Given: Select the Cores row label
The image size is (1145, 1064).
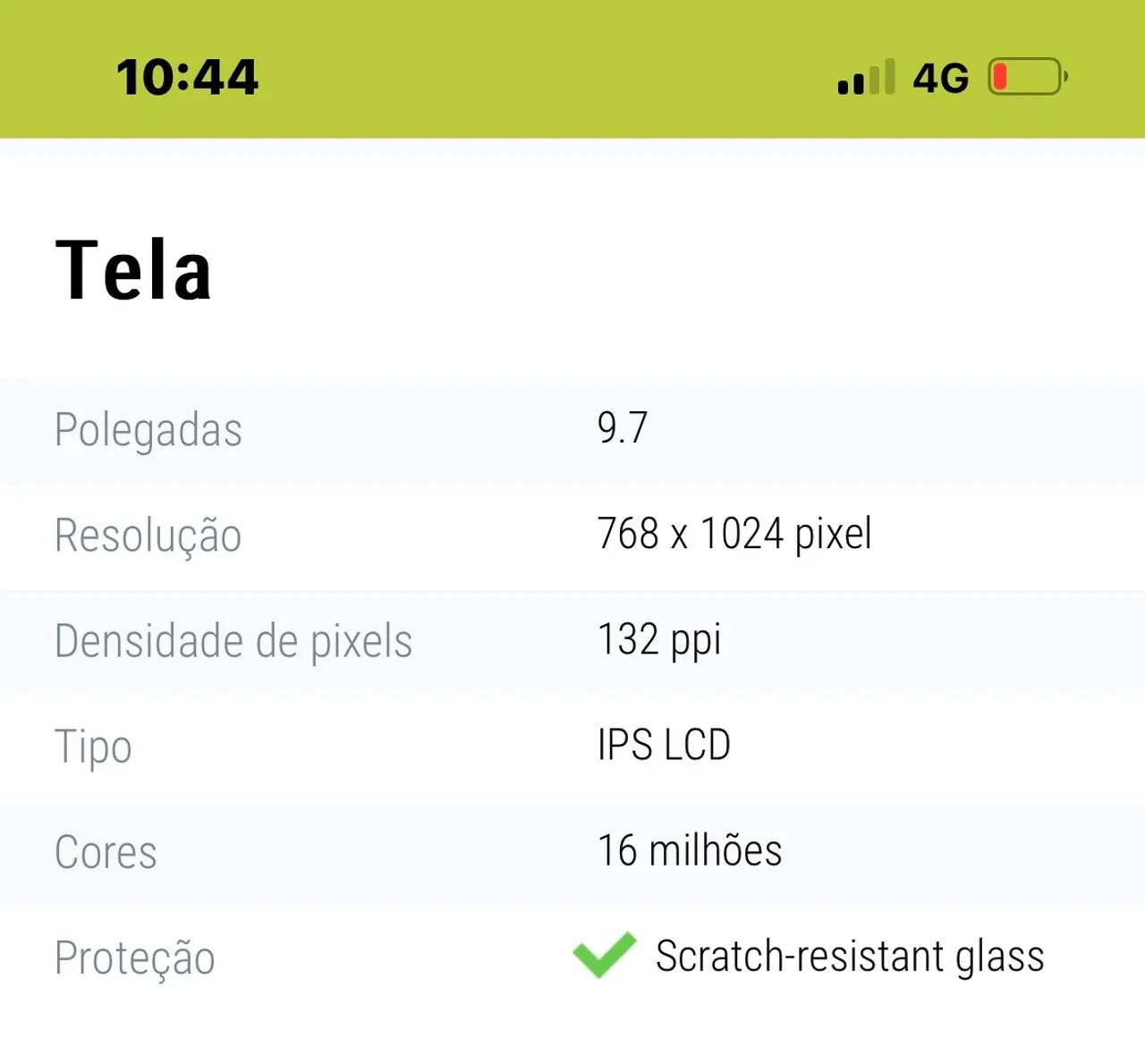Looking at the screenshot, I should point(106,852).
